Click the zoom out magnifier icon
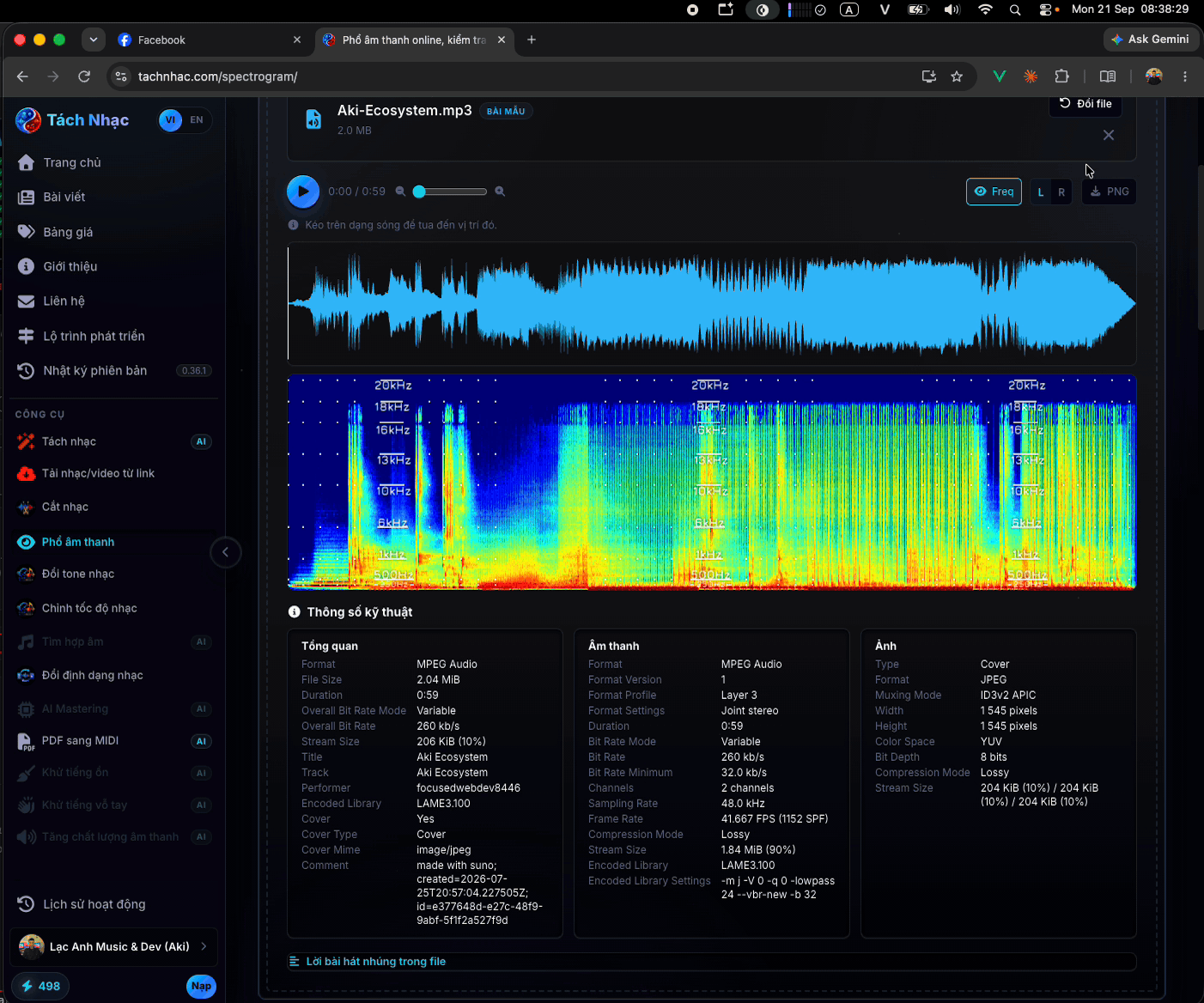Image resolution: width=1204 pixels, height=1003 pixels. pos(401,191)
